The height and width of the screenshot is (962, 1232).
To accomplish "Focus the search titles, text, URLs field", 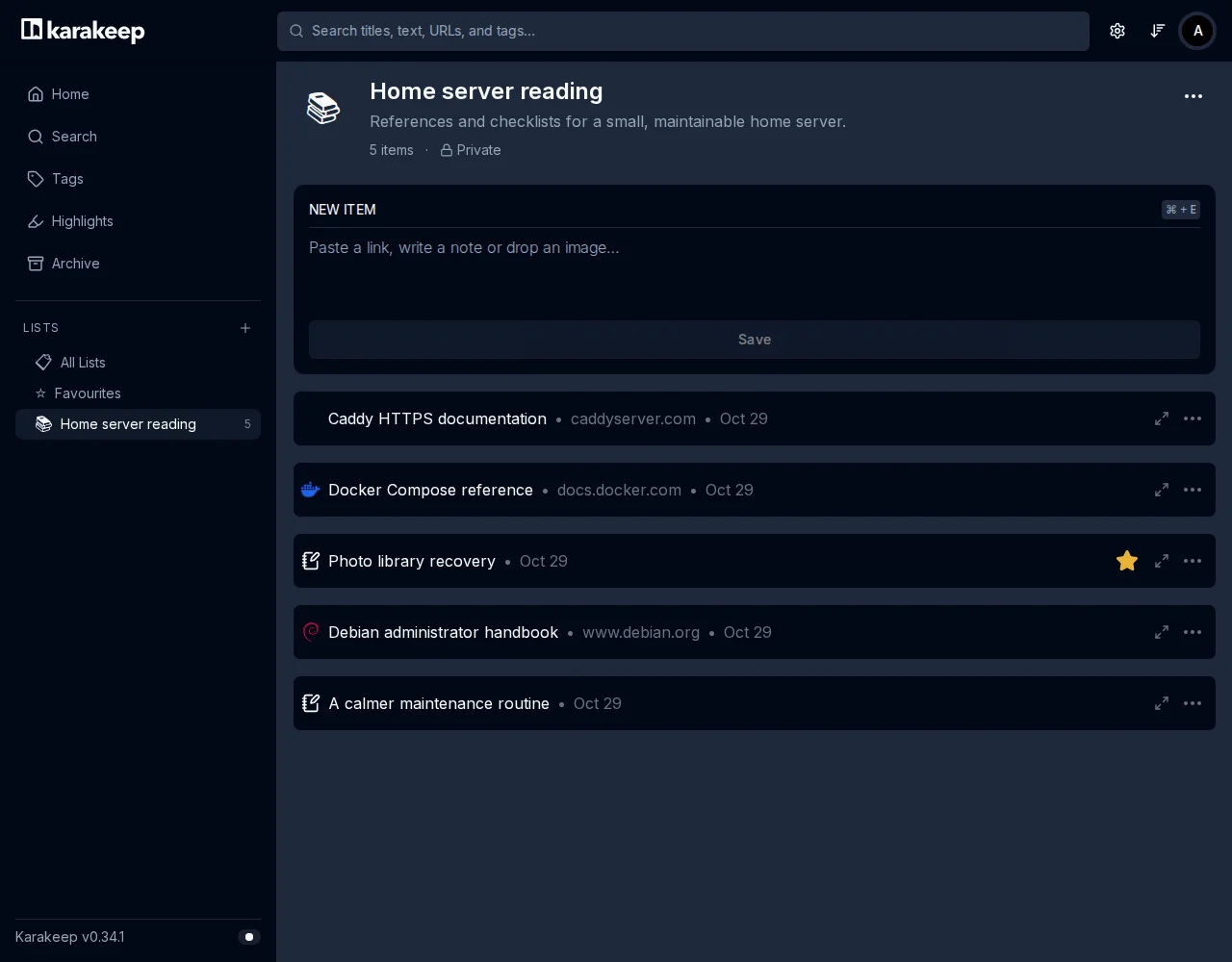I will click(683, 31).
